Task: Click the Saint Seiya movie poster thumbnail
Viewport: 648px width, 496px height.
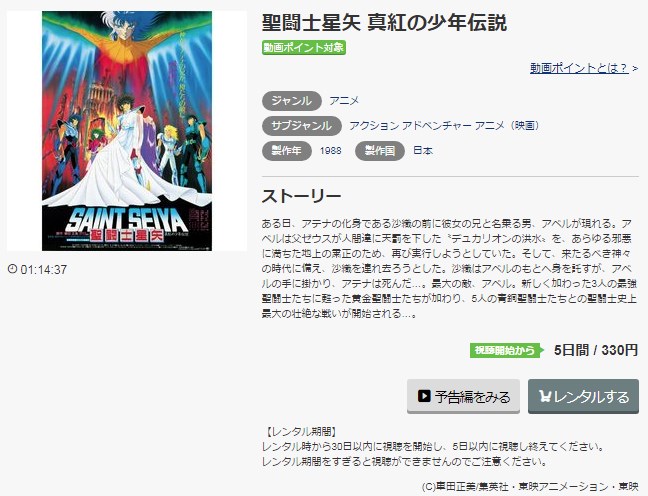Action: (127, 131)
